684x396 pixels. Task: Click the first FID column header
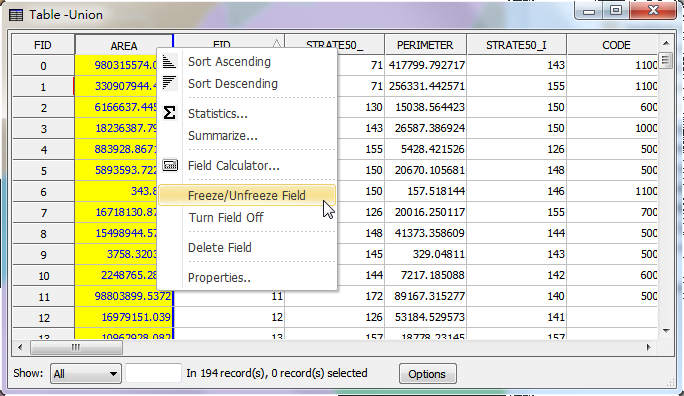point(43,45)
